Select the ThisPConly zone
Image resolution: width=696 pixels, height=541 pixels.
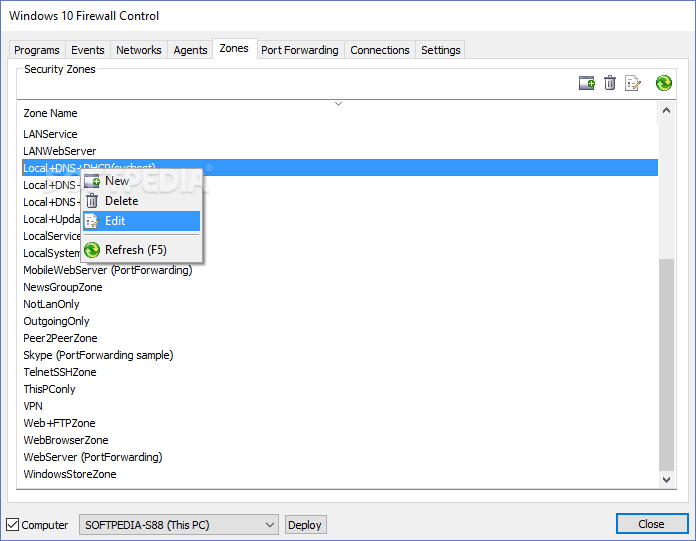[49, 389]
